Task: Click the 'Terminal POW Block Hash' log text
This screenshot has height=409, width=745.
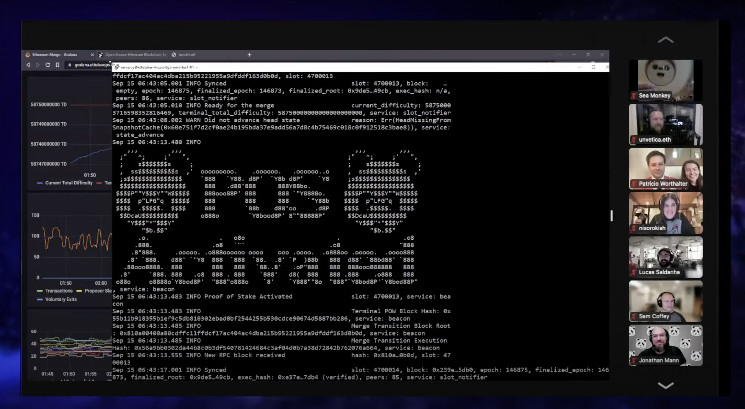Action: 397,311
